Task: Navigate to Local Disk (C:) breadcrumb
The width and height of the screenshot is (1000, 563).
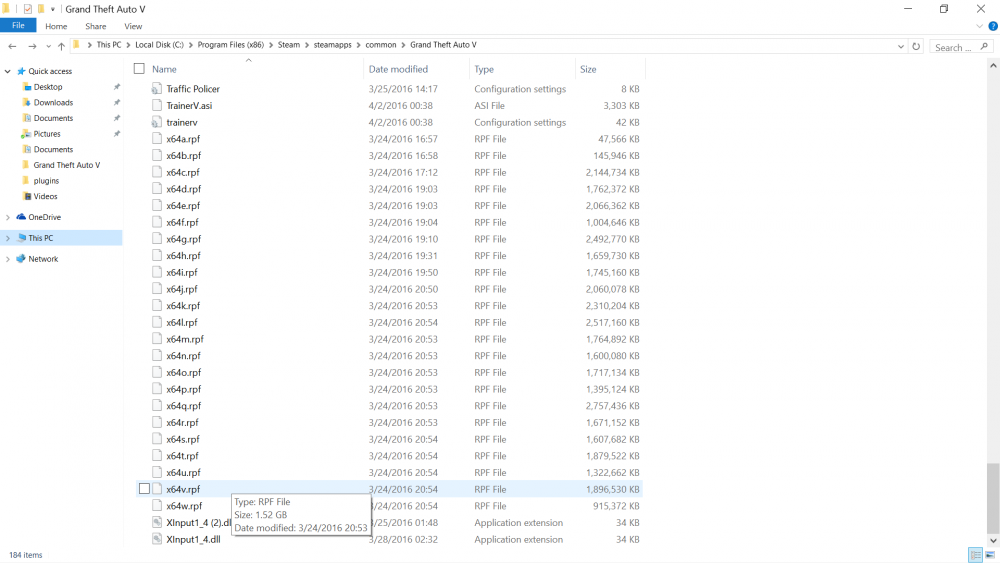Action: (159, 45)
